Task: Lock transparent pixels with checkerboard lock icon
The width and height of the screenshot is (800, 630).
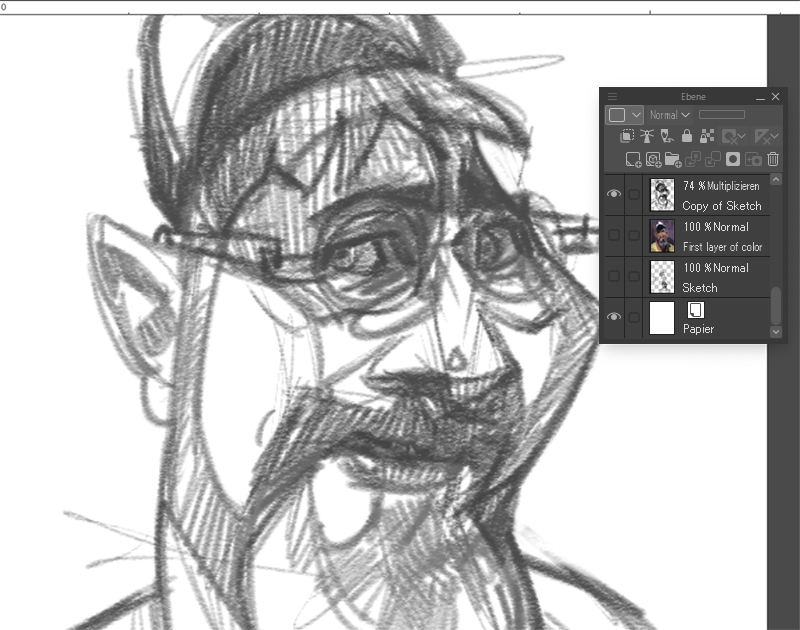Action: click(x=707, y=136)
